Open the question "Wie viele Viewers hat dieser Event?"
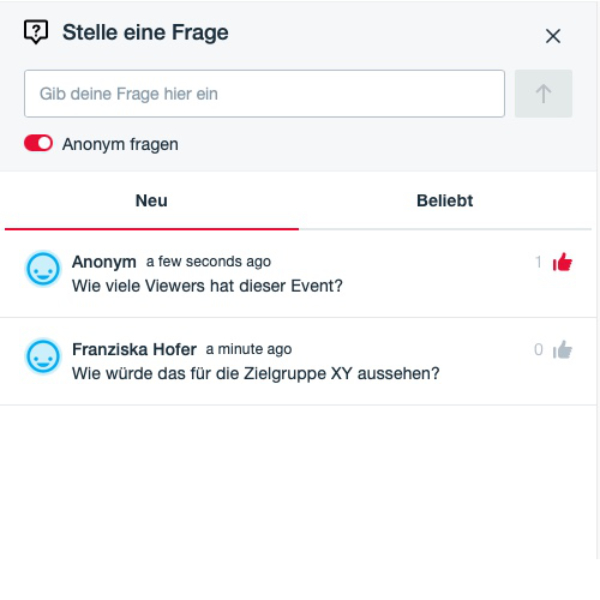Viewport: 600px width, 600px height. click(x=207, y=286)
